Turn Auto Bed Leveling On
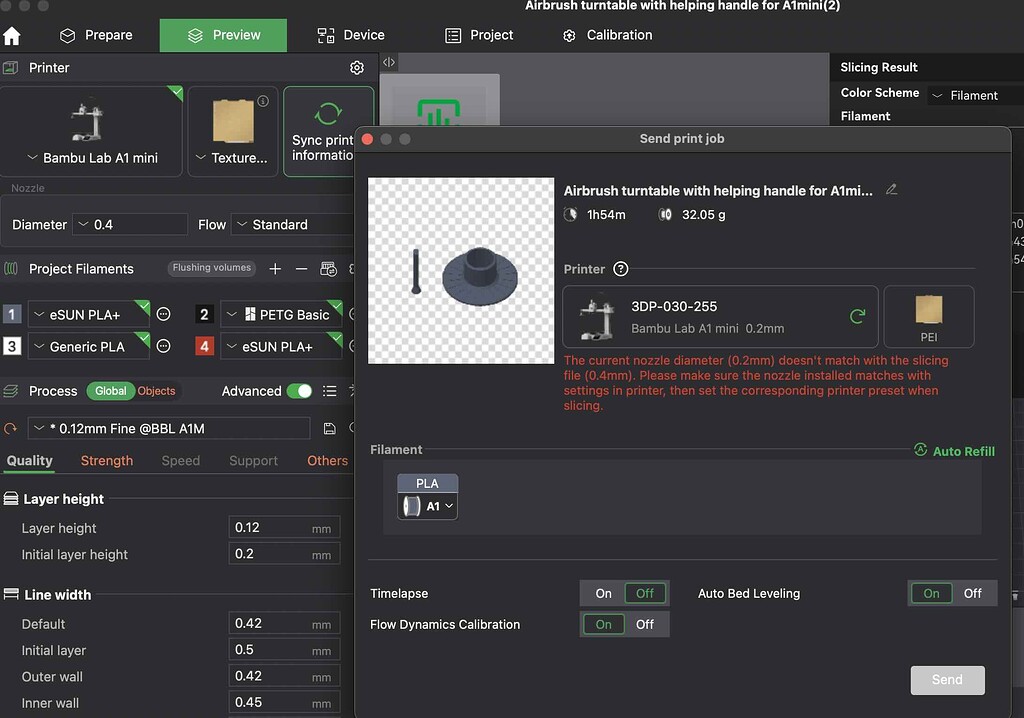1024x718 pixels. pyautogui.click(x=931, y=593)
